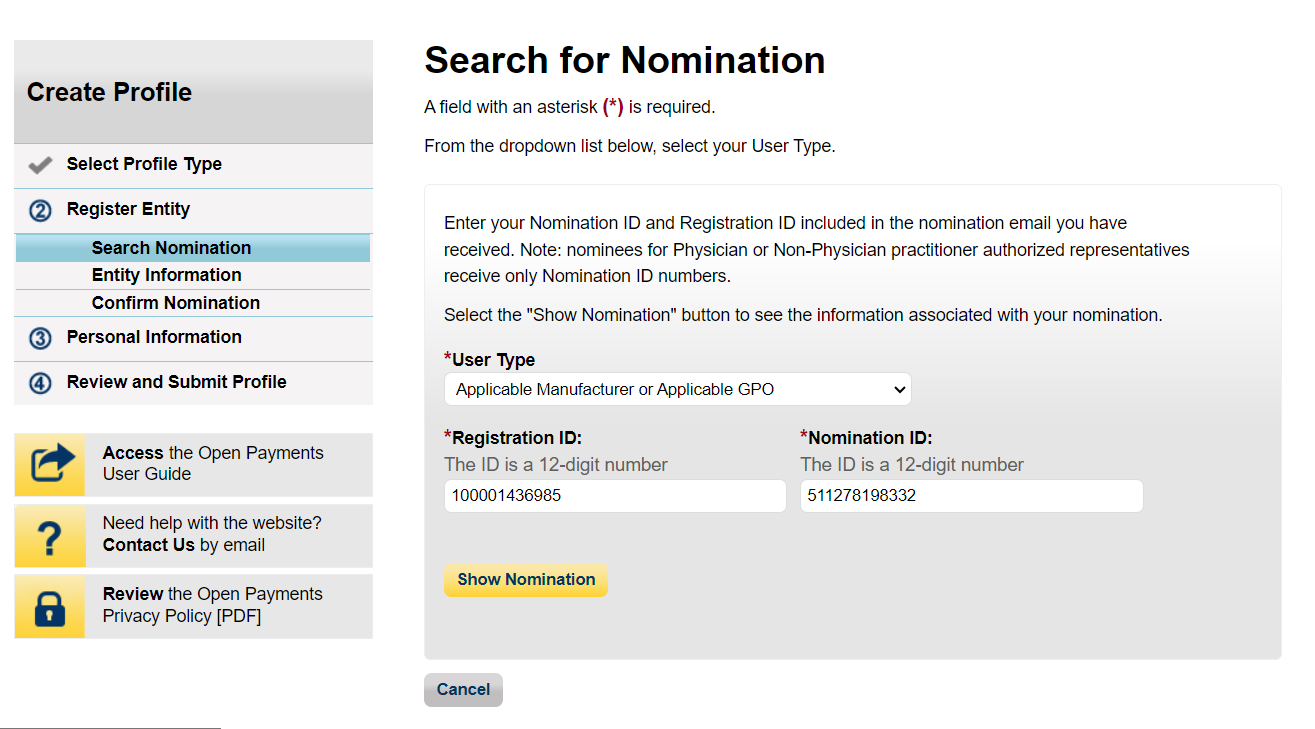This screenshot has width=1315, height=729.
Task: Select Personal Information in the sidebar
Action: 154,337
